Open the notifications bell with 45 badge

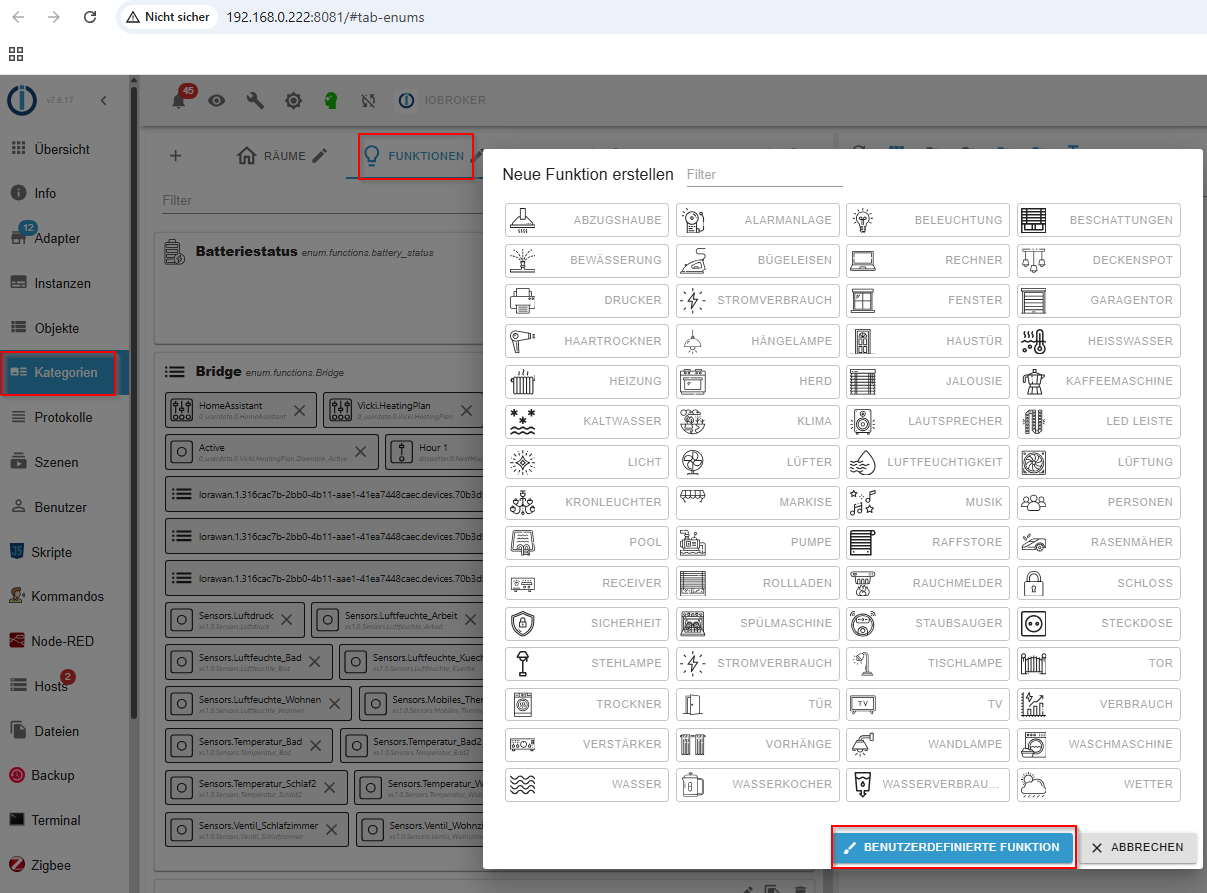coord(180,99)
